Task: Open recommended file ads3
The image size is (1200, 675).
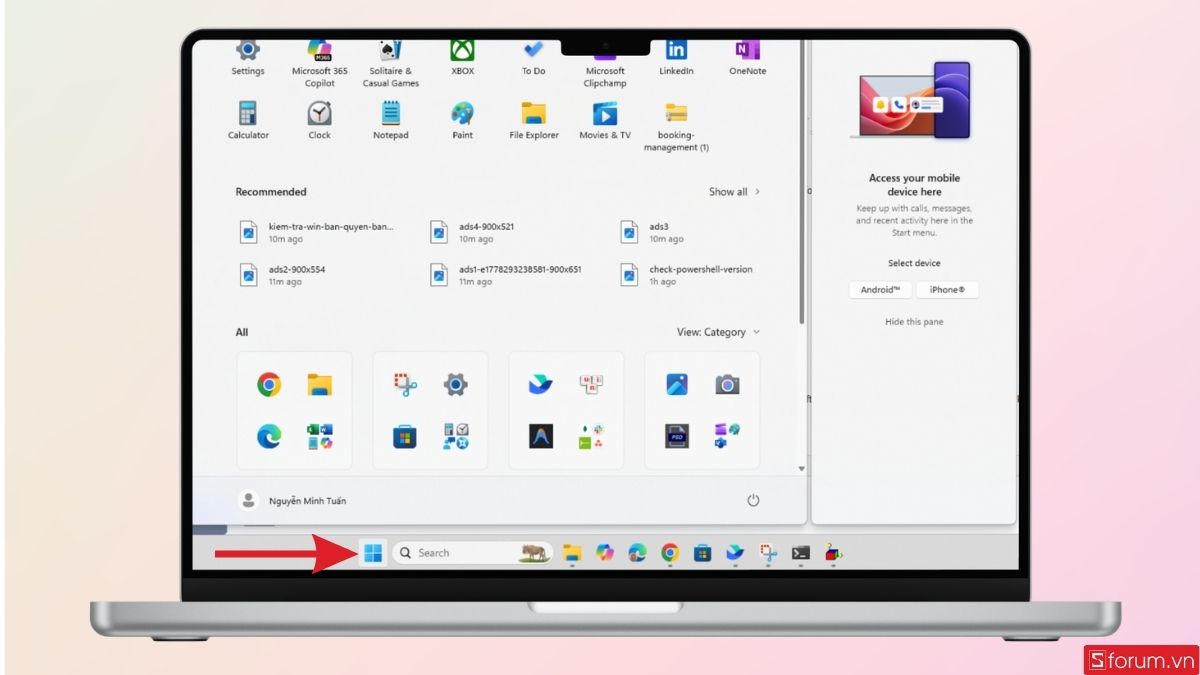Action: 652,232
